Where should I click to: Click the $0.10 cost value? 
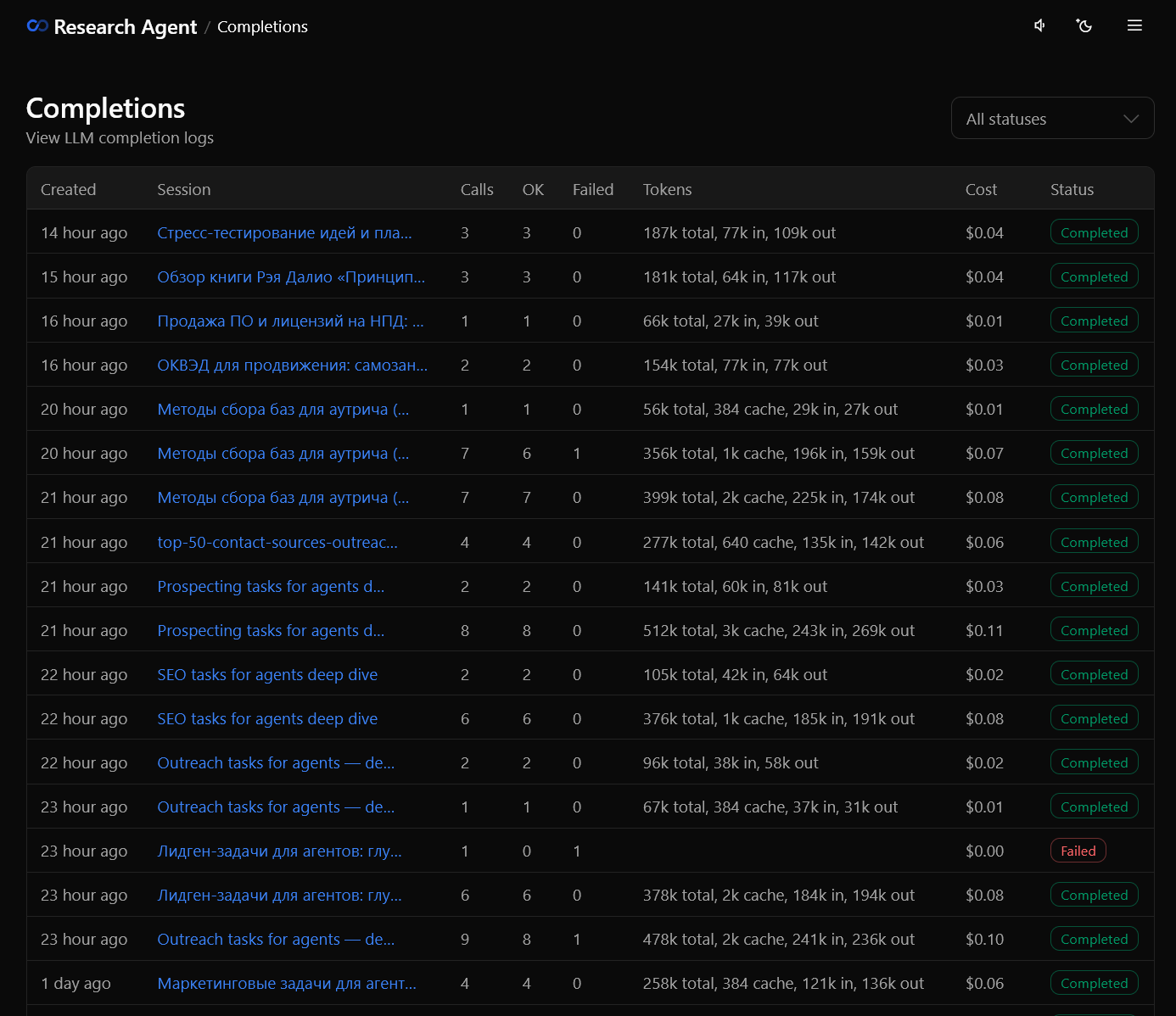click(984, 940)
